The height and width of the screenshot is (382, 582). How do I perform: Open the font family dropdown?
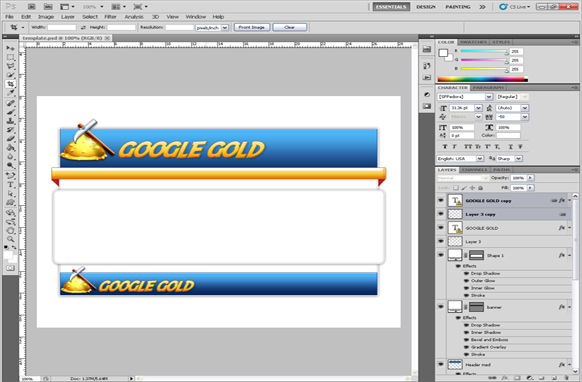pyautogui.click(x=489, y=97)
